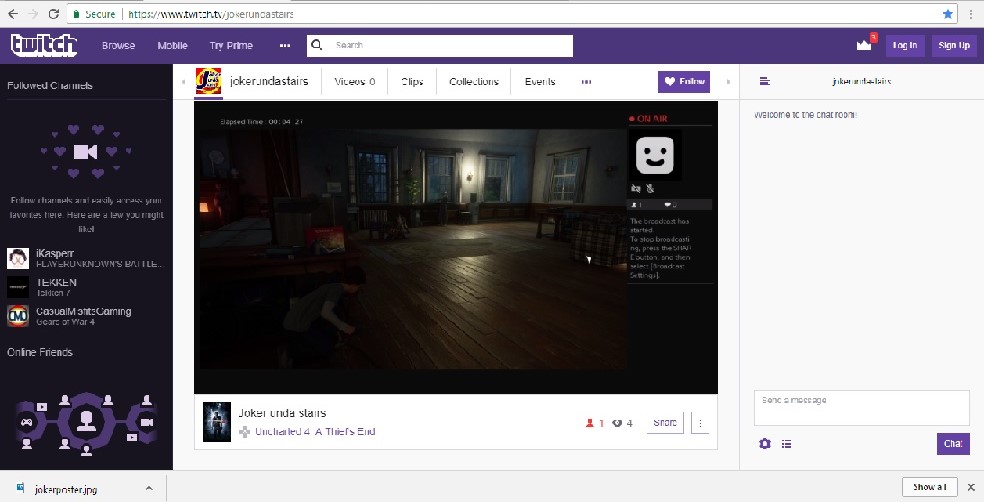This screenshot has width=984, height=502.
Task: Reload the page with refresh icon
Action: 53,14
